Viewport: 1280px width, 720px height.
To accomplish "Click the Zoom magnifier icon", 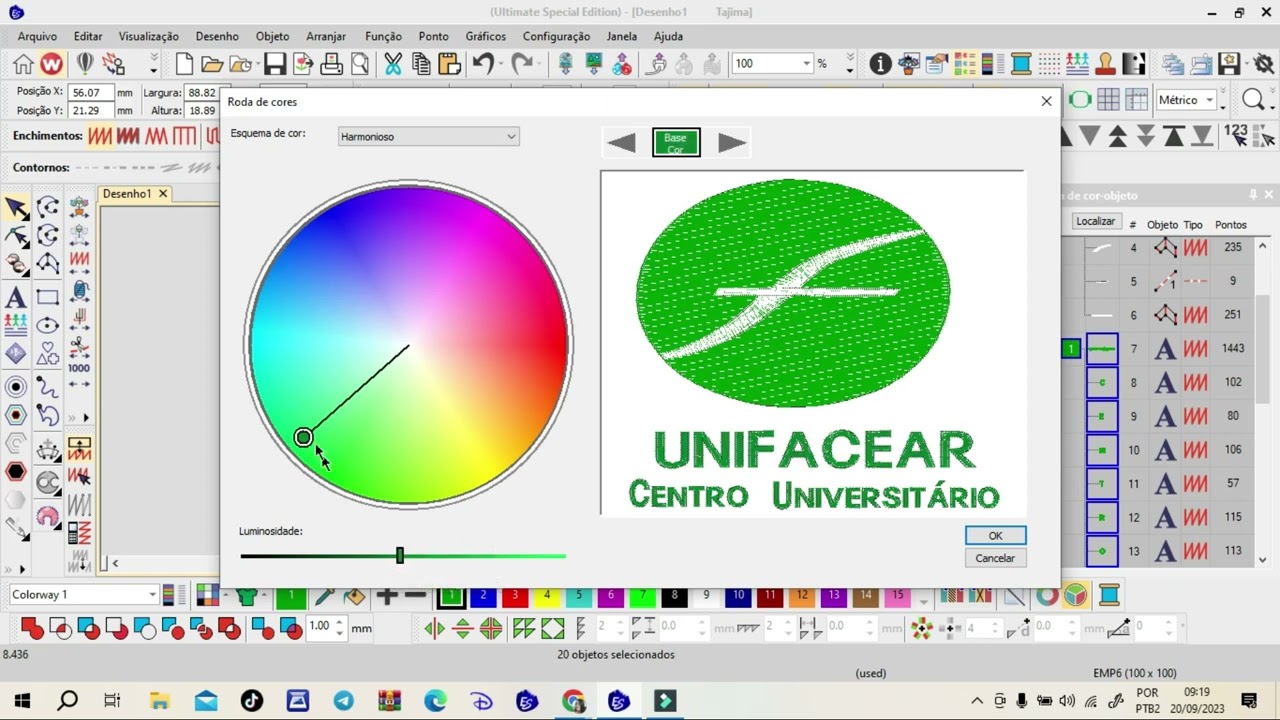I will [1253, 100].
